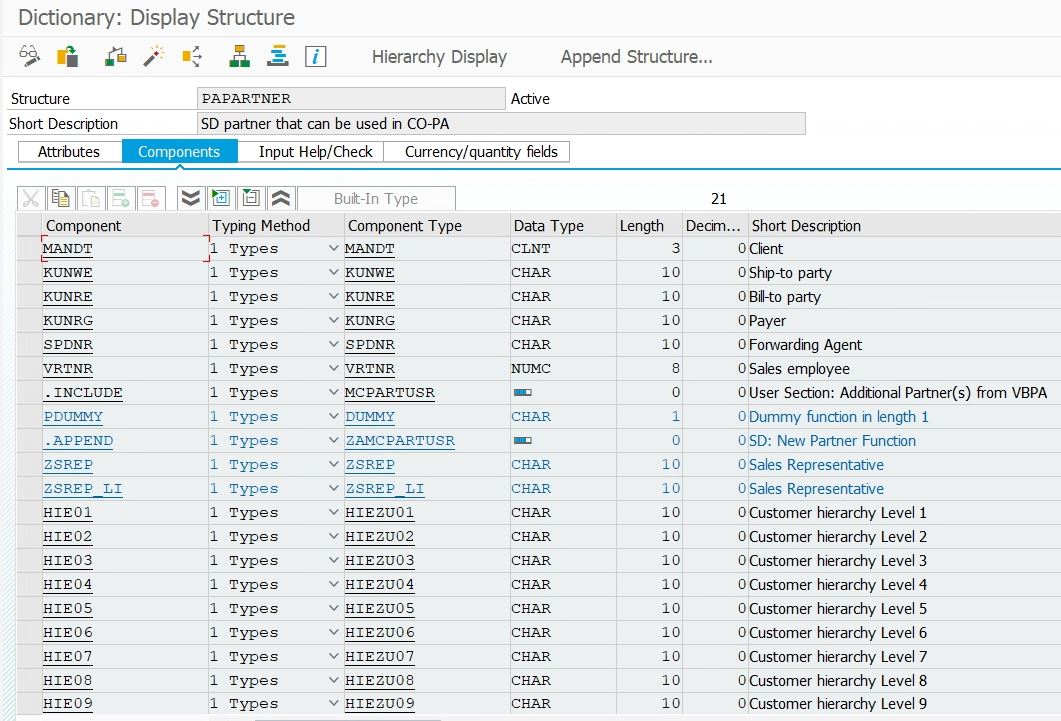Click the Append Structure button
Viewport: 1061px width, 721px height.
pyautogui.click(x=636, y=57)
